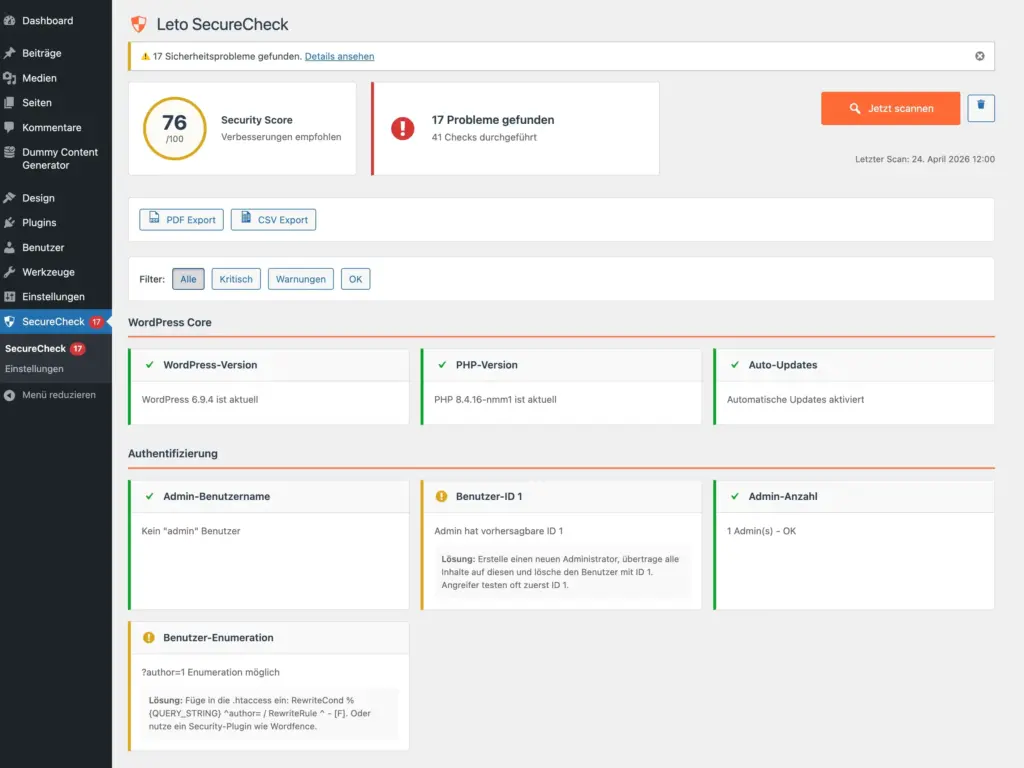Click the Kommentare speech bubble icon
1024x768 pixels.
click(9, 127)
